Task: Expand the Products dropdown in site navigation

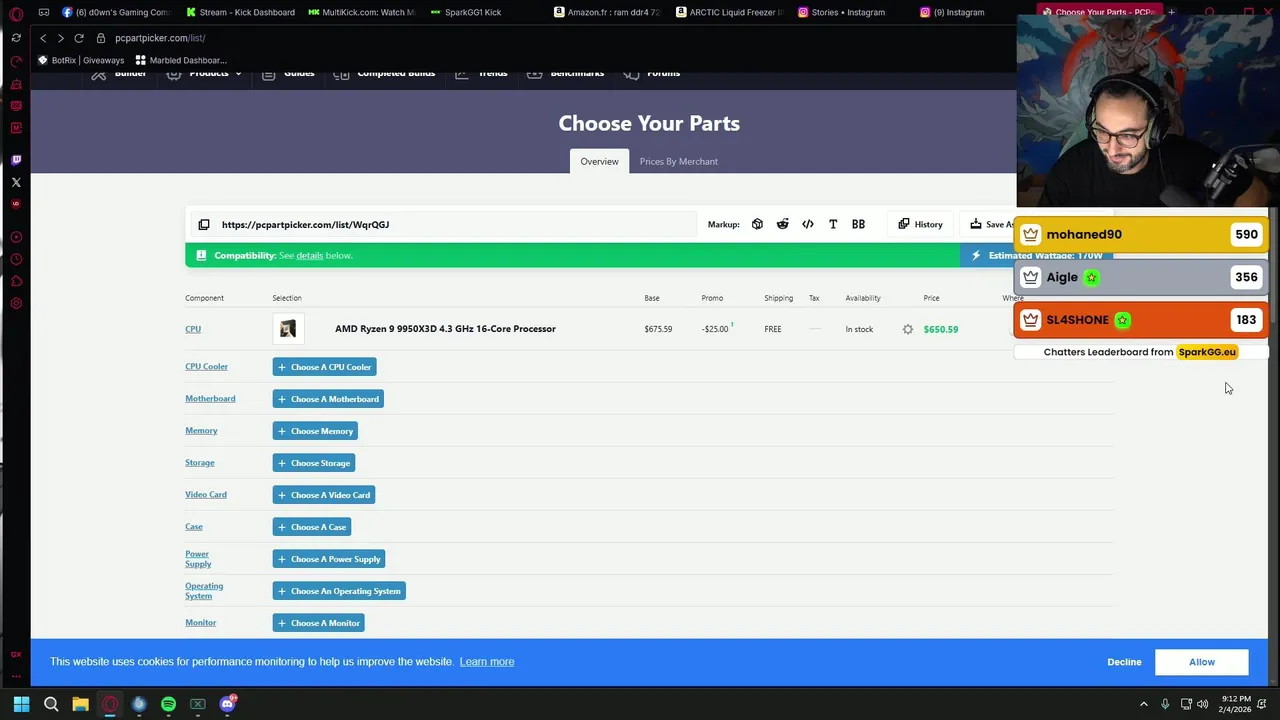Action: click(x=203, y=74)
